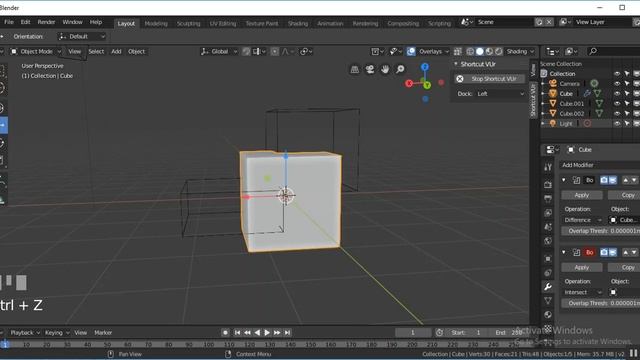Image resolution: width=640 pixels, height=360 pixels.
Task: Adjust Overlap Threshold of Intersect modifier
Action: point(601,303)
